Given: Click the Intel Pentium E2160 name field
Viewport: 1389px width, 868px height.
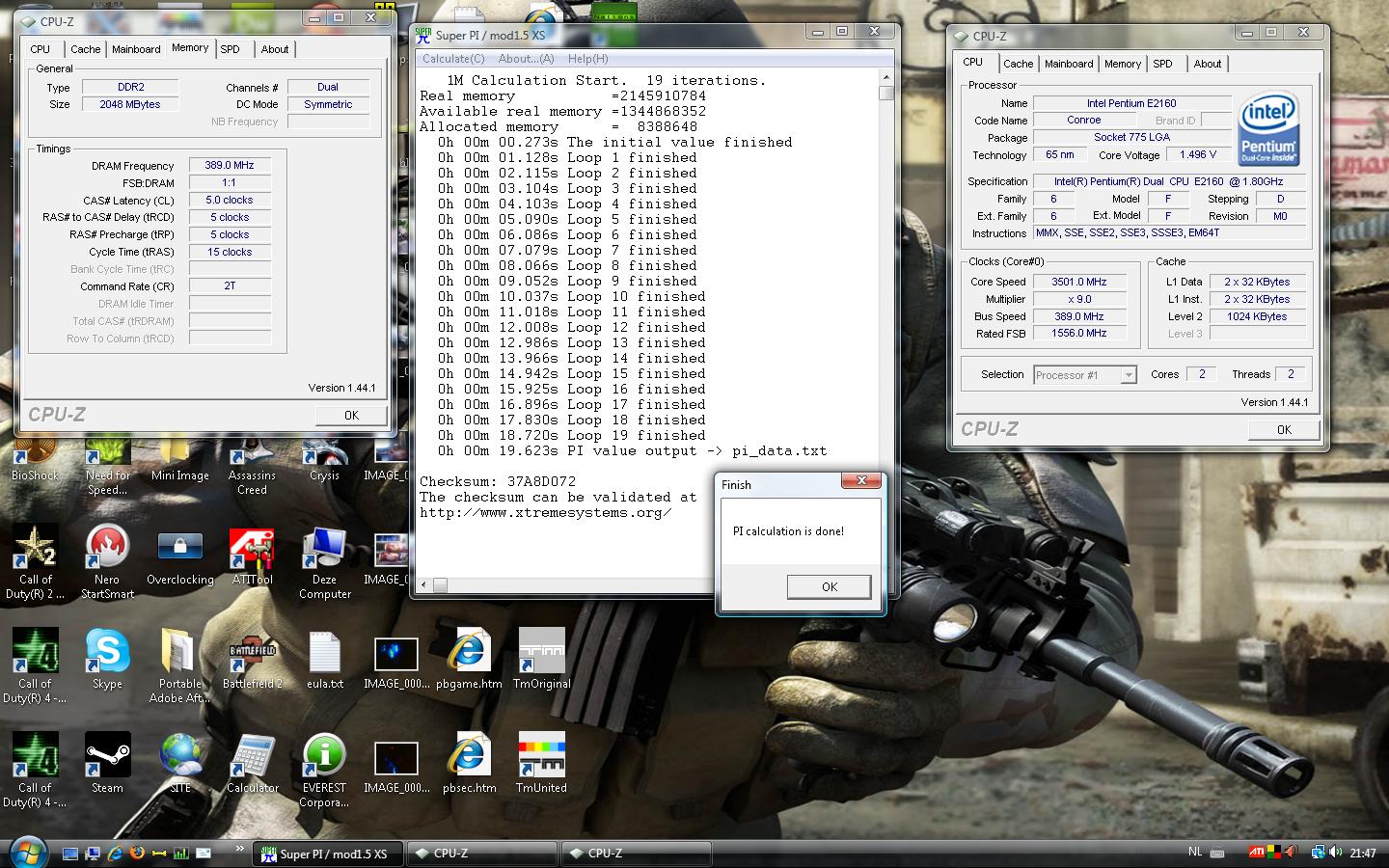Looking at the screenshot, I should click(x=1132, y=103).
